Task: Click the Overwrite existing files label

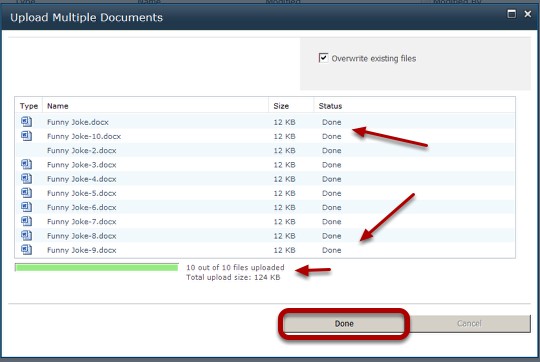Action: 374,59
